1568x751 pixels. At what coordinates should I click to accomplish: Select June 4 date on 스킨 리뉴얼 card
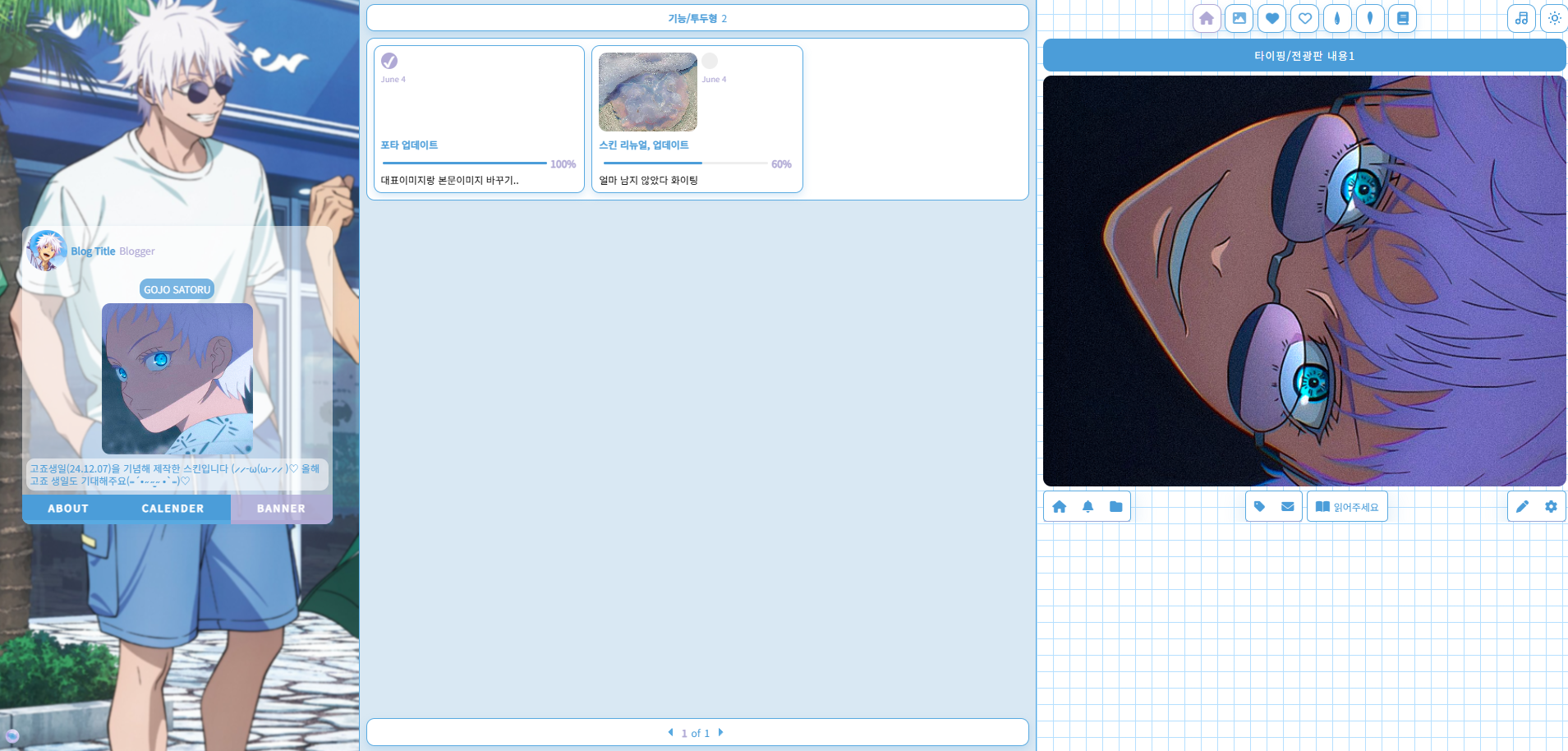pos(714,80)
